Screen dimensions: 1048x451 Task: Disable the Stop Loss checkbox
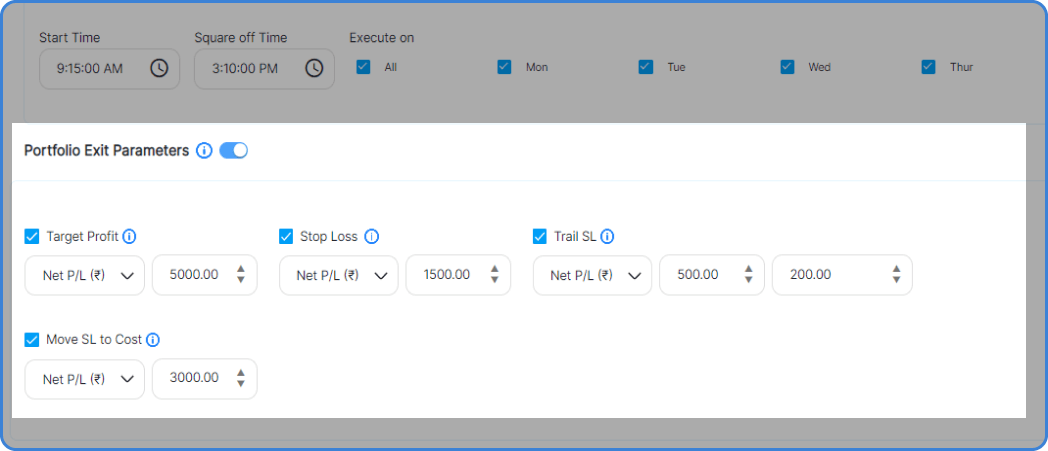click(286, 237)
